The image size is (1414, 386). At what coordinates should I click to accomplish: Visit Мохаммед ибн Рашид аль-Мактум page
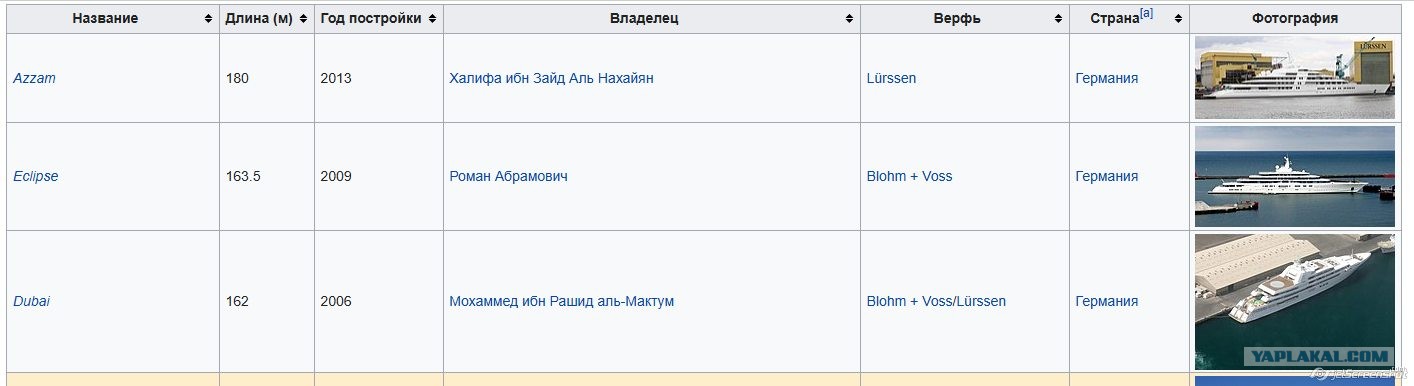click(x=561, y=301)
